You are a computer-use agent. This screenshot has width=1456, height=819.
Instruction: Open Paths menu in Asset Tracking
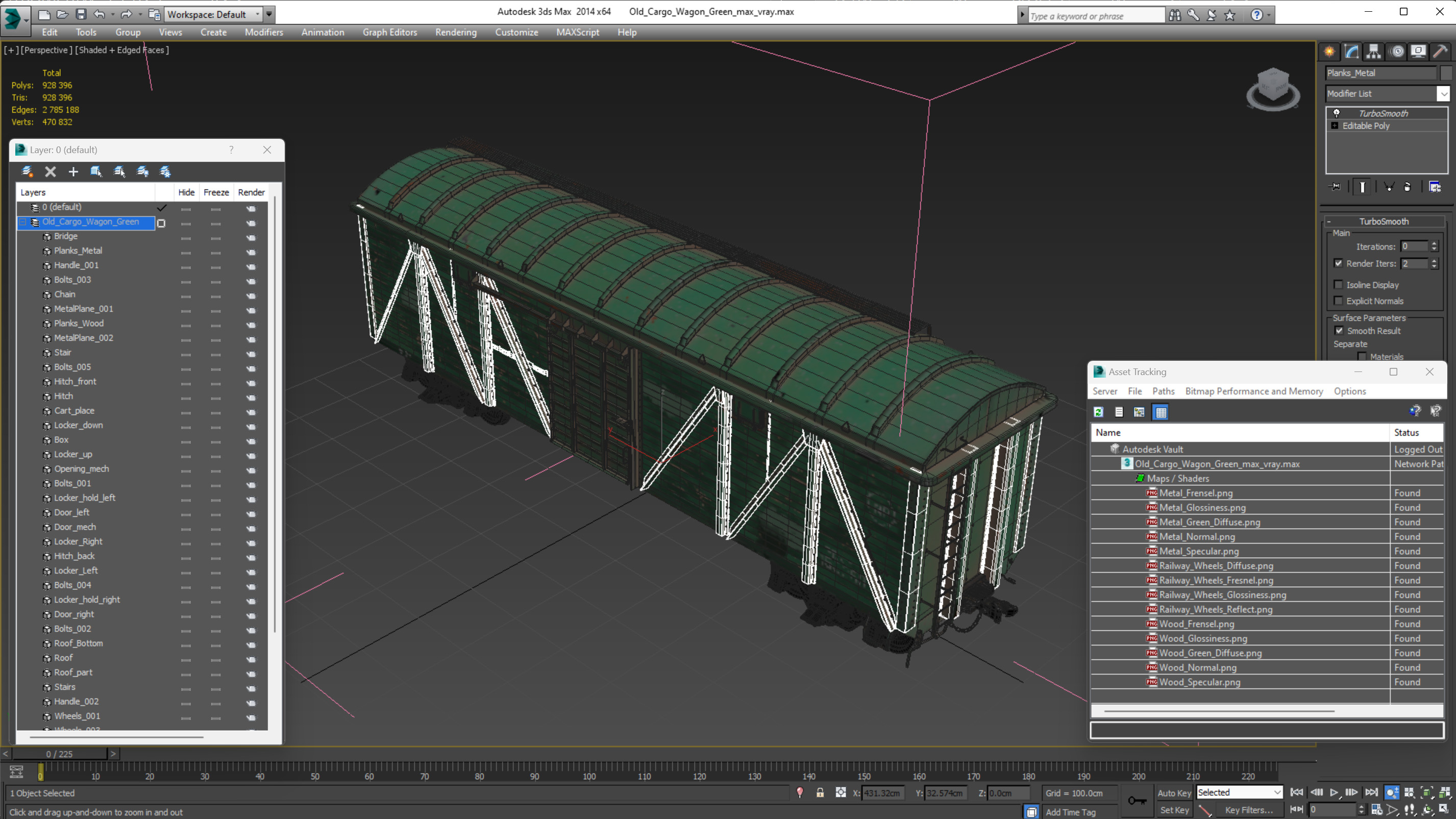(x=1163, y=391)
